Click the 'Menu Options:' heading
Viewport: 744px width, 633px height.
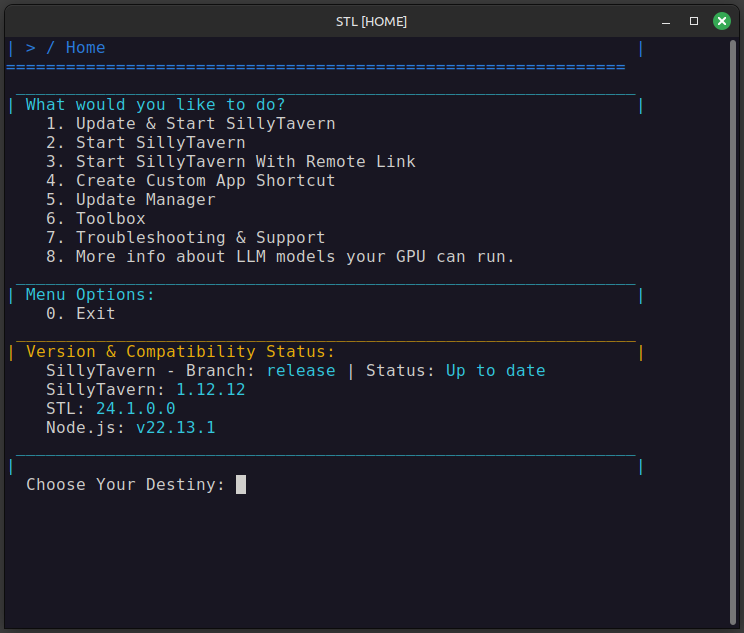(x=90, y=295)
